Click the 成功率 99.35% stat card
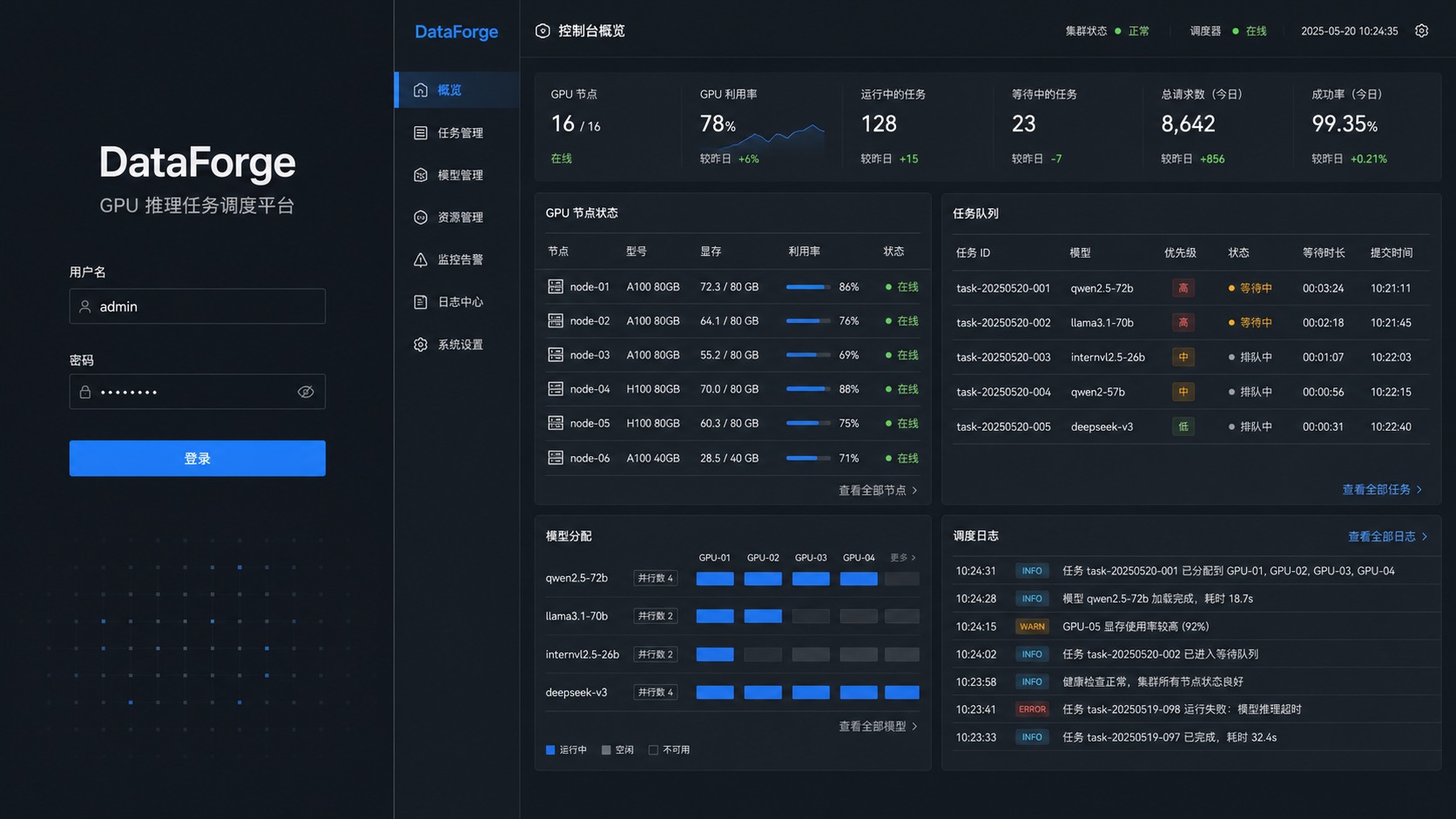Viewport: 1456px width, 819px height. 1367,126
